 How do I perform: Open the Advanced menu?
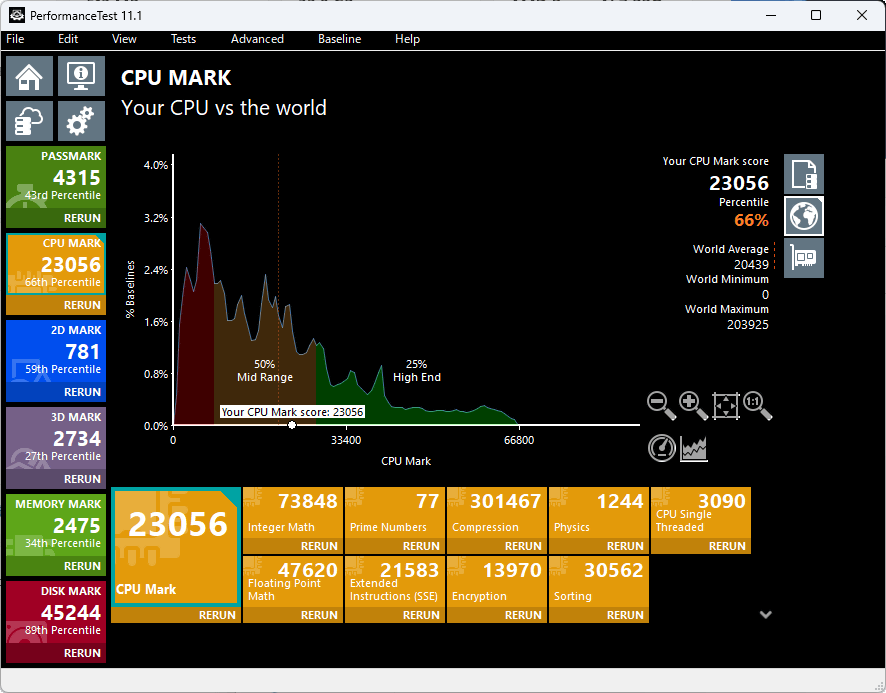tap(257, 39)
